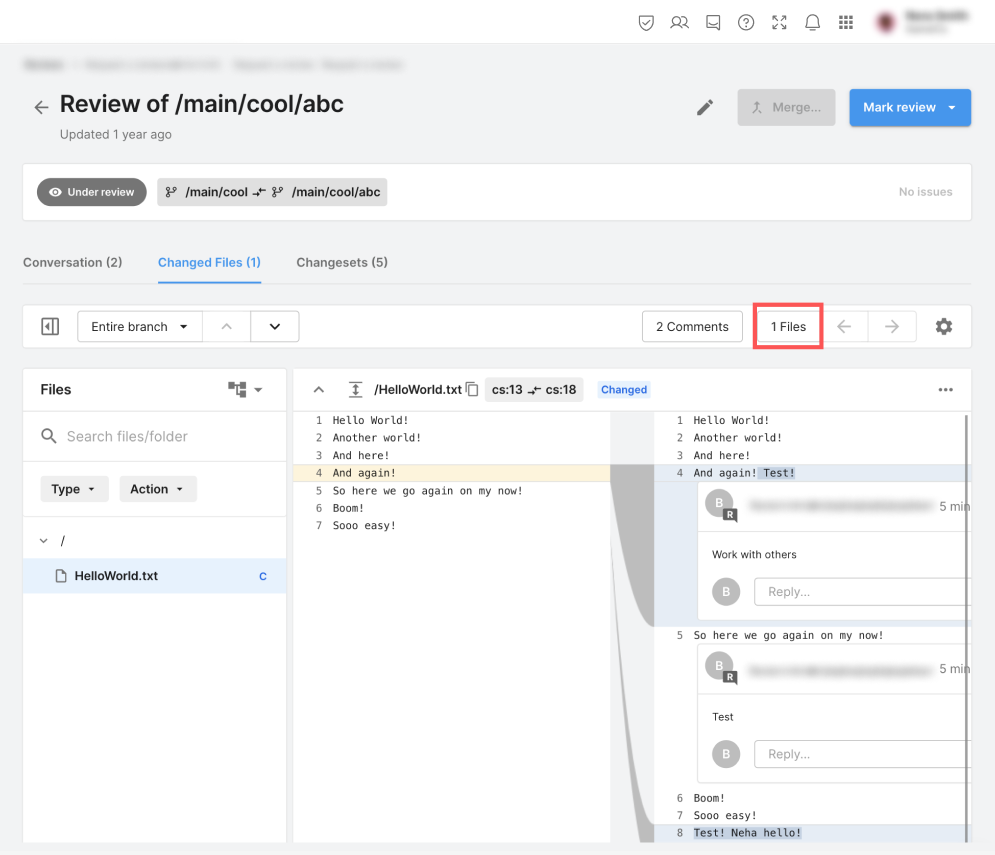The height and width of the screenshot is (855, 995).
Task: Click the pencil edit icon beside review title
Action: click(705, 108)
